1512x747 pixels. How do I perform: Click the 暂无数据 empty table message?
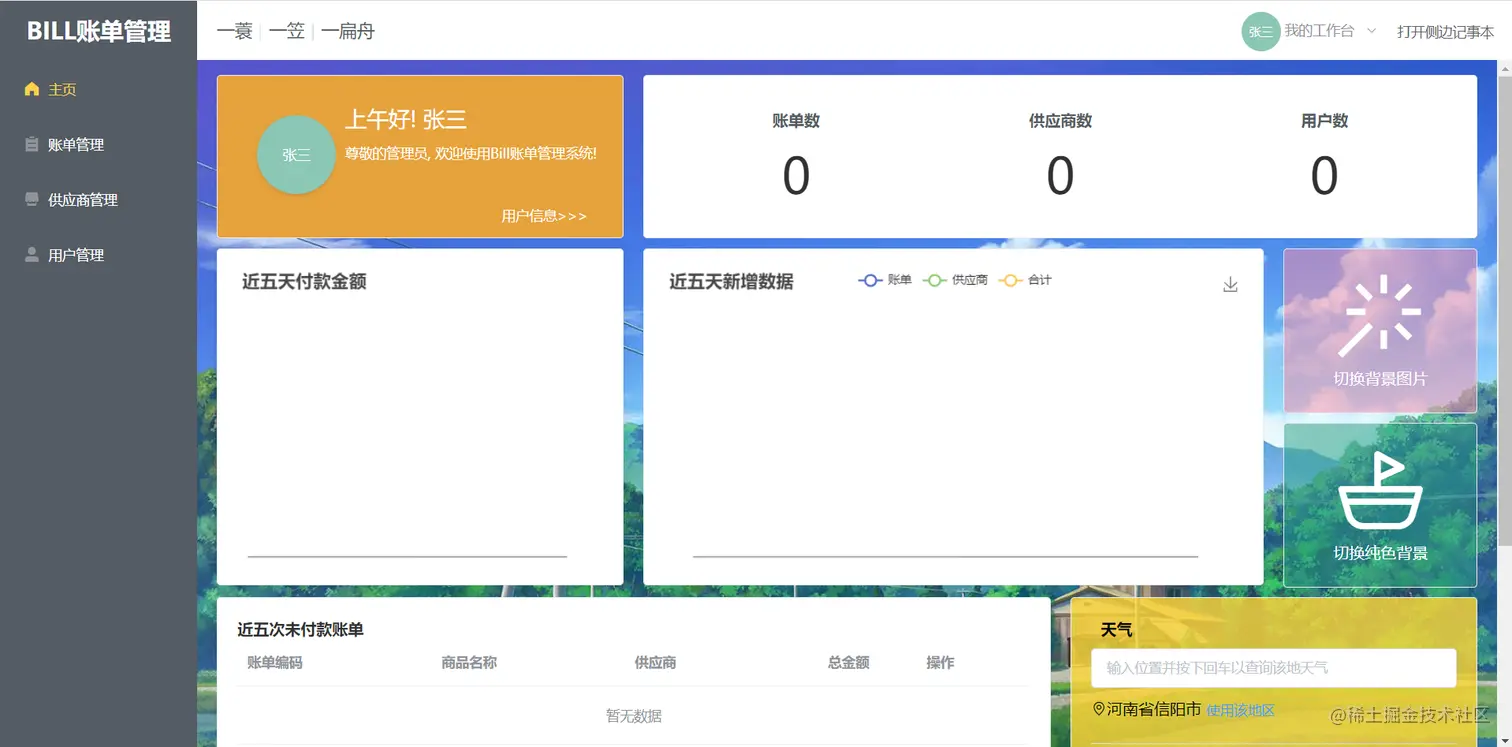coord(633,716)
